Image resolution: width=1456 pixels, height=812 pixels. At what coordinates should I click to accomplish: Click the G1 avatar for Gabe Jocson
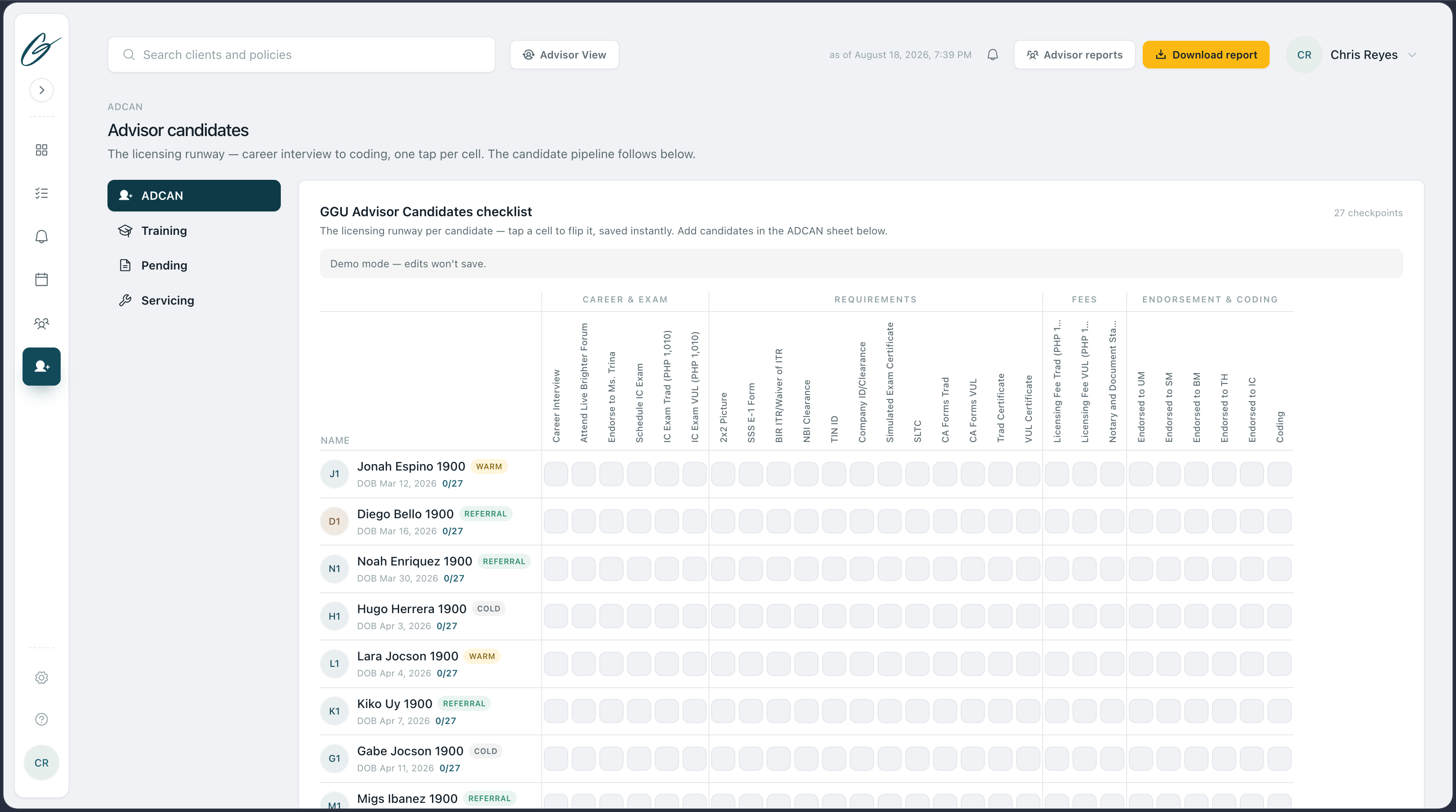[x=335, y=758]
